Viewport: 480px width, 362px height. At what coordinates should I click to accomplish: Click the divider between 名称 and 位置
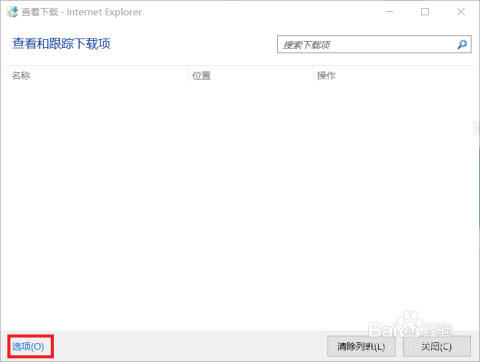pyautogui.click(x=188, y=76)
